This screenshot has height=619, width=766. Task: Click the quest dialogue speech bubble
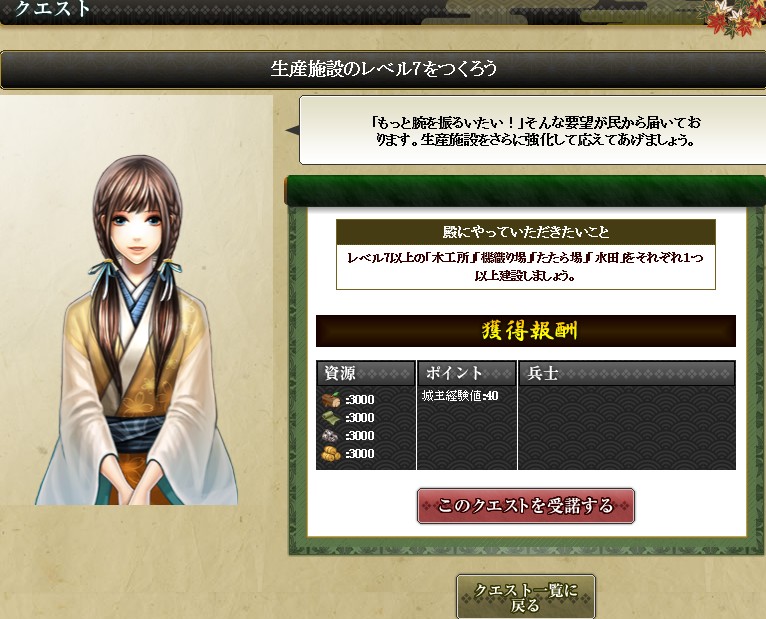point(532,130)
